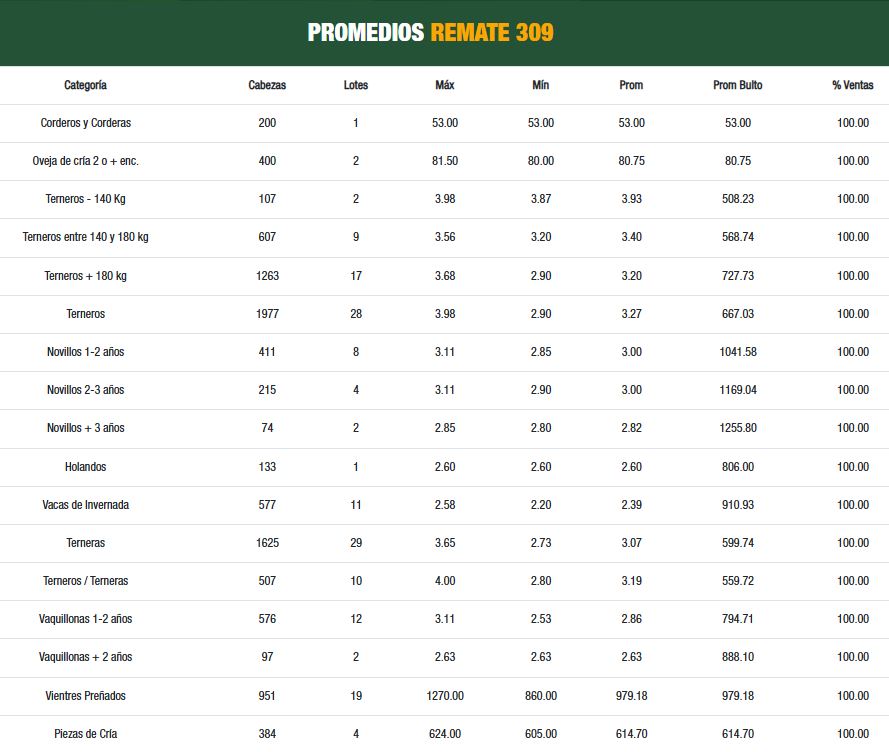Select the "Vaquillonas + 2 años" row label
This screenshot has height=752, width=889.
(x=85, y=657)
